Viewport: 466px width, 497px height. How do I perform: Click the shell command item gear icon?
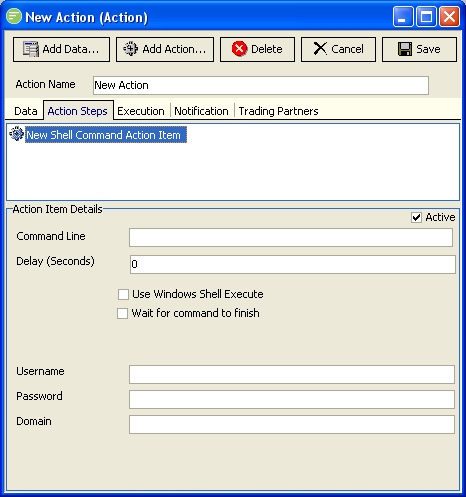pos(17,134)
